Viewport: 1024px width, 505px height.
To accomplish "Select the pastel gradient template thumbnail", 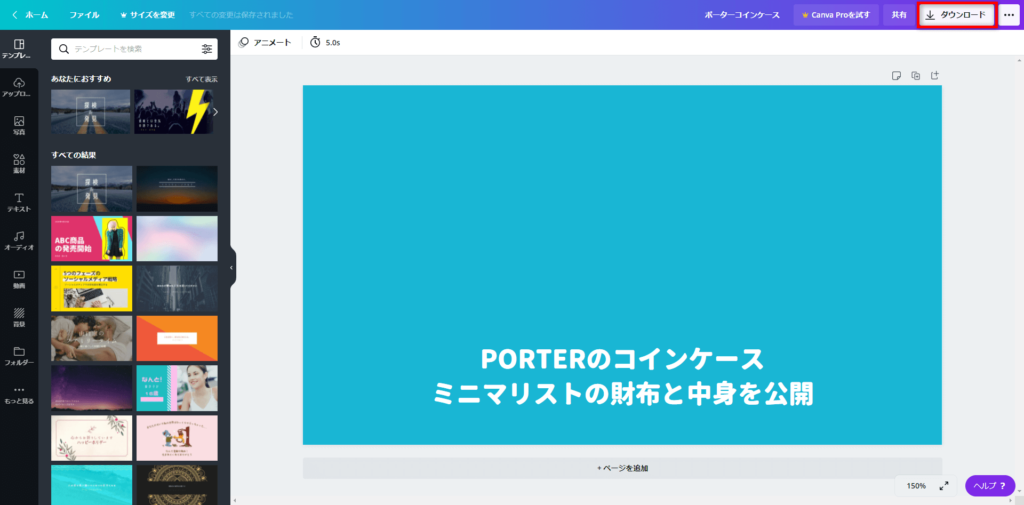I will tap(177, 238).
